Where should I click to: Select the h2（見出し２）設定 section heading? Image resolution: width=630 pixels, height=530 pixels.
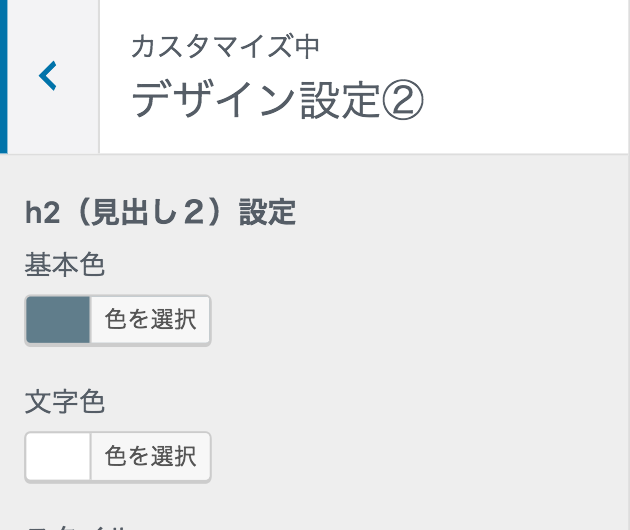coord(160,213)
